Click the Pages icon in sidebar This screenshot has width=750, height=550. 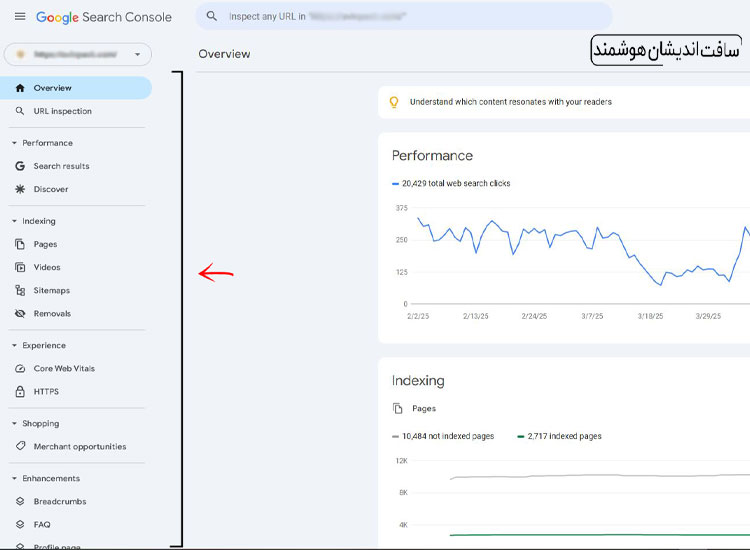20,244
